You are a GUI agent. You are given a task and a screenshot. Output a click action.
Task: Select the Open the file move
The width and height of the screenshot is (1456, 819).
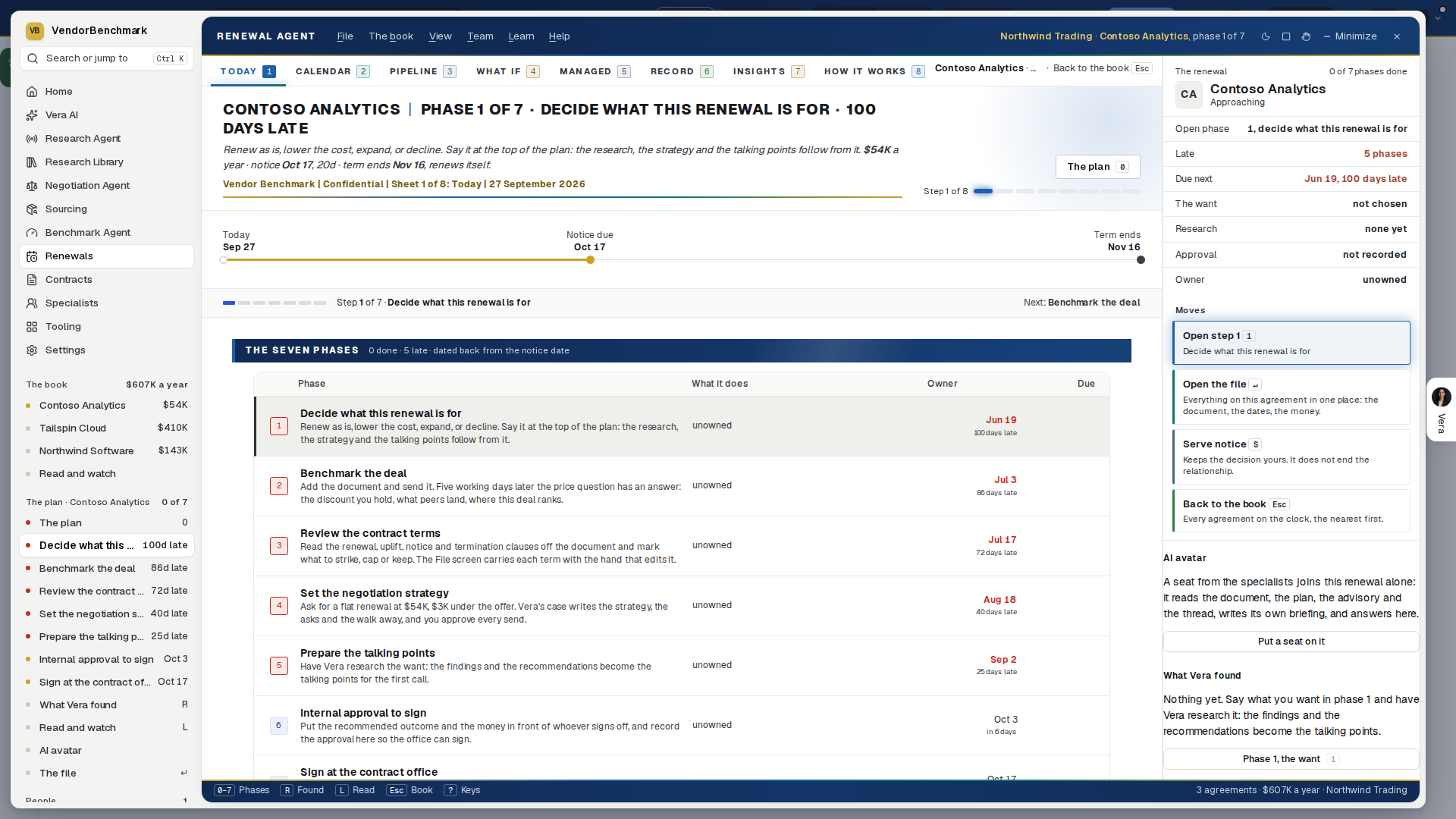1291,397
